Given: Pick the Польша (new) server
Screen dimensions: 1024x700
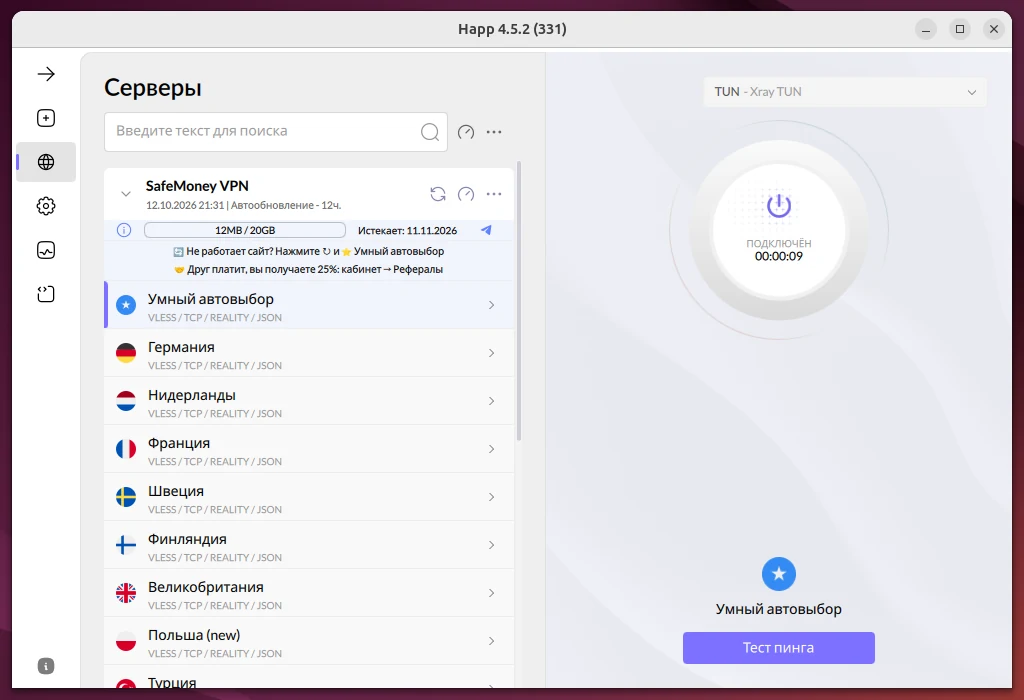Looking at the screenshot, I should [310, 641].
